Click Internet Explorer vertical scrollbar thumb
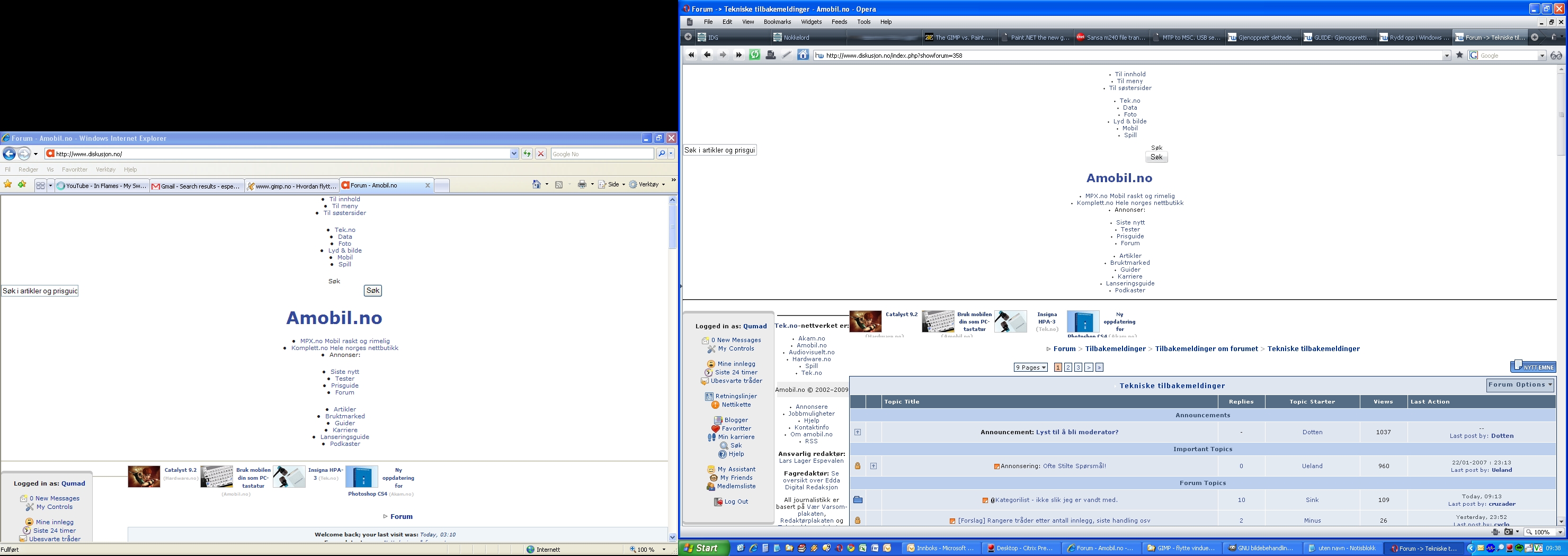Viewport: 1568px width, 556px height. click(673, 226)
